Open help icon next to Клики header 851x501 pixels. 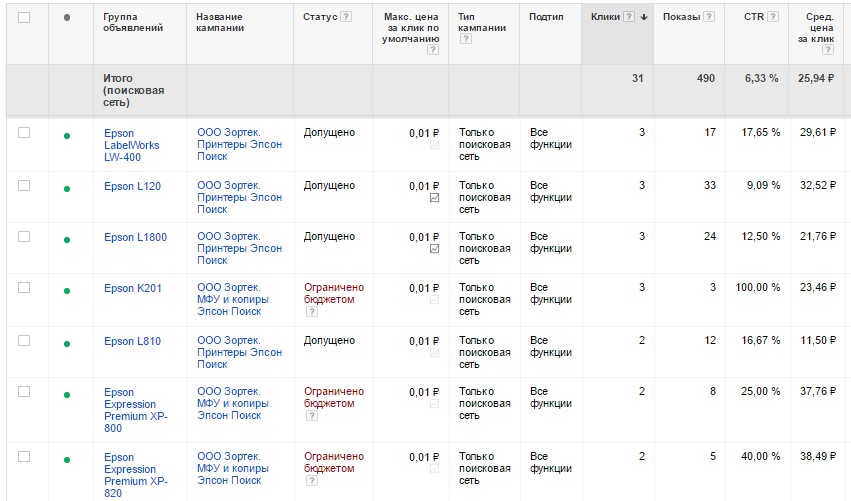click(x=628, y=17)
